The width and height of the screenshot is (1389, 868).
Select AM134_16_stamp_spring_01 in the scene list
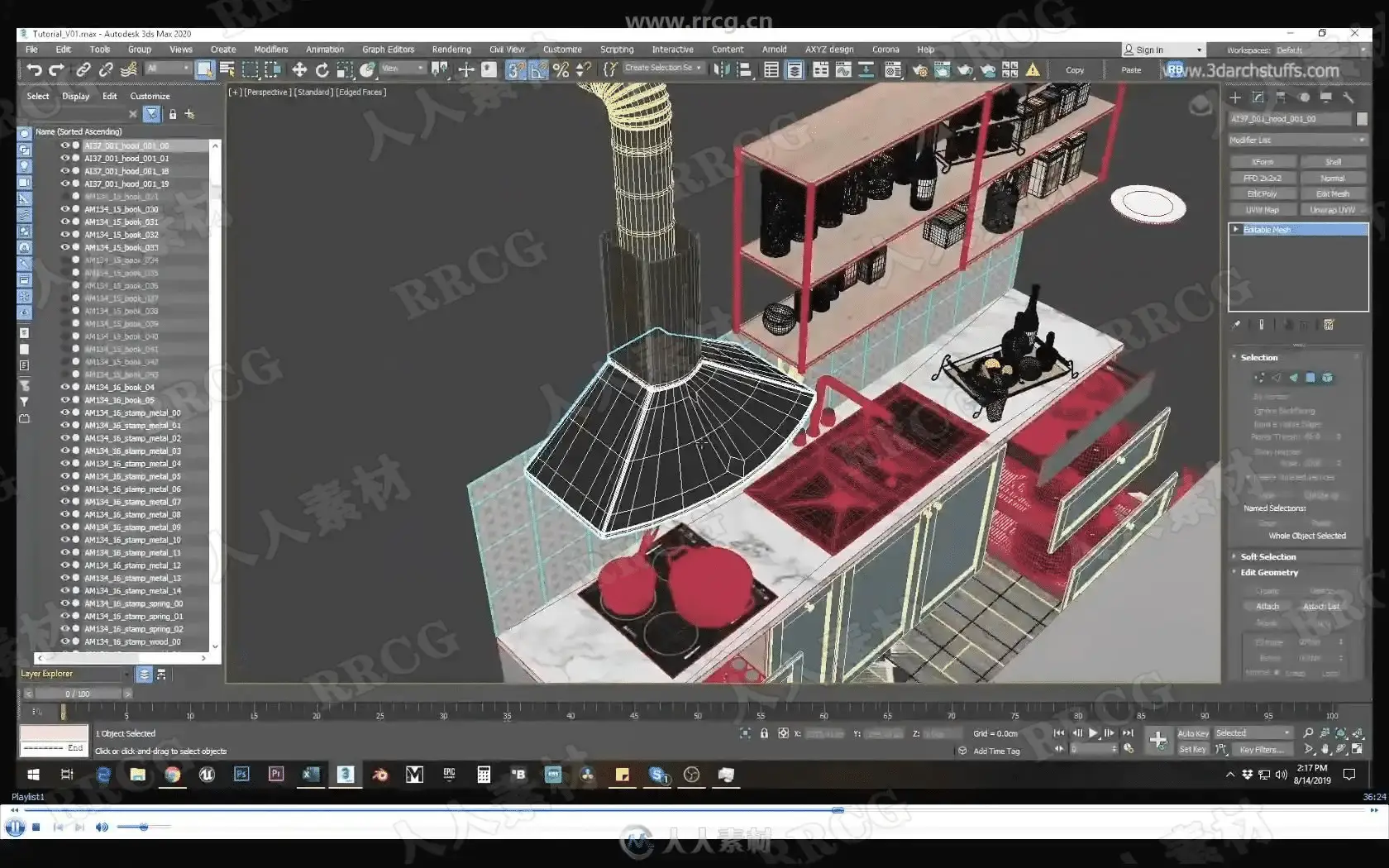coord(133,616)
